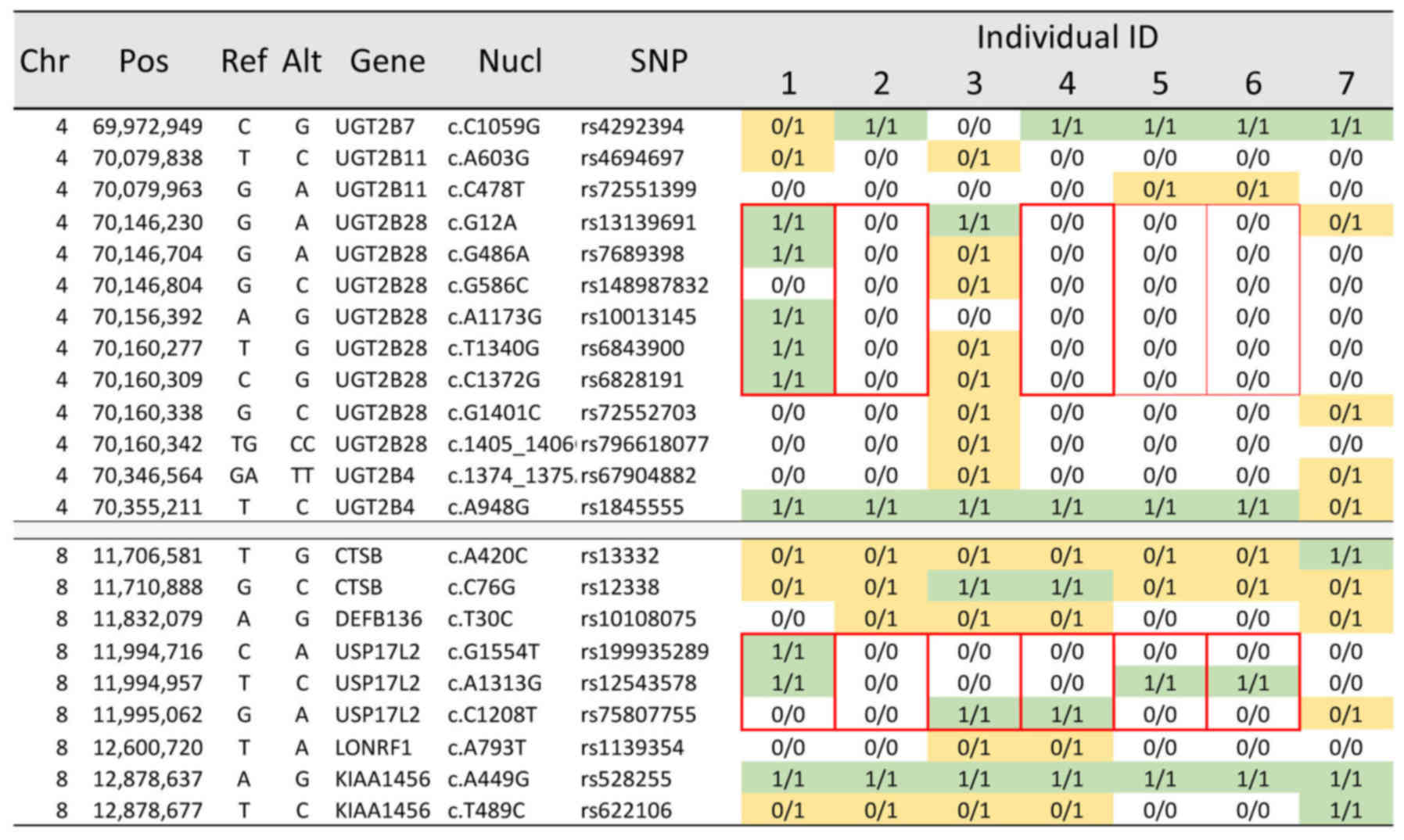Click the Chr column header
The height and width of the screenshot is (840, 1404).
(44, 61)
